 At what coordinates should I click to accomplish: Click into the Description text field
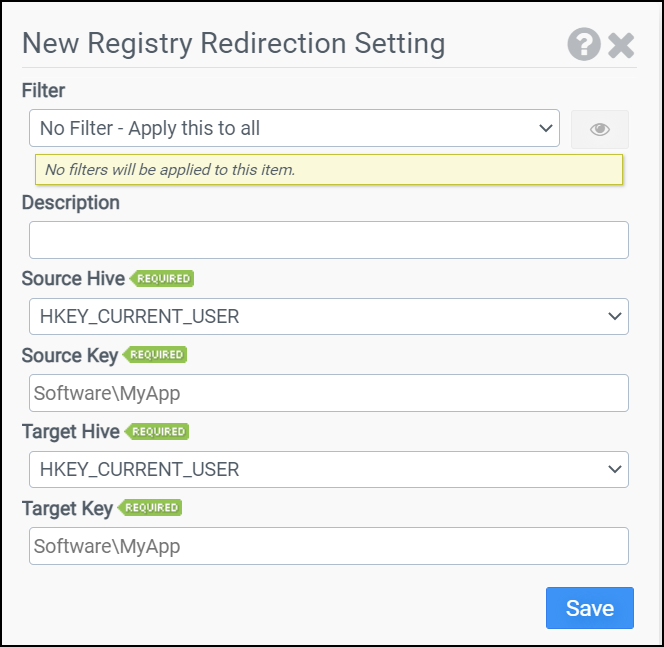pos(328,240)
